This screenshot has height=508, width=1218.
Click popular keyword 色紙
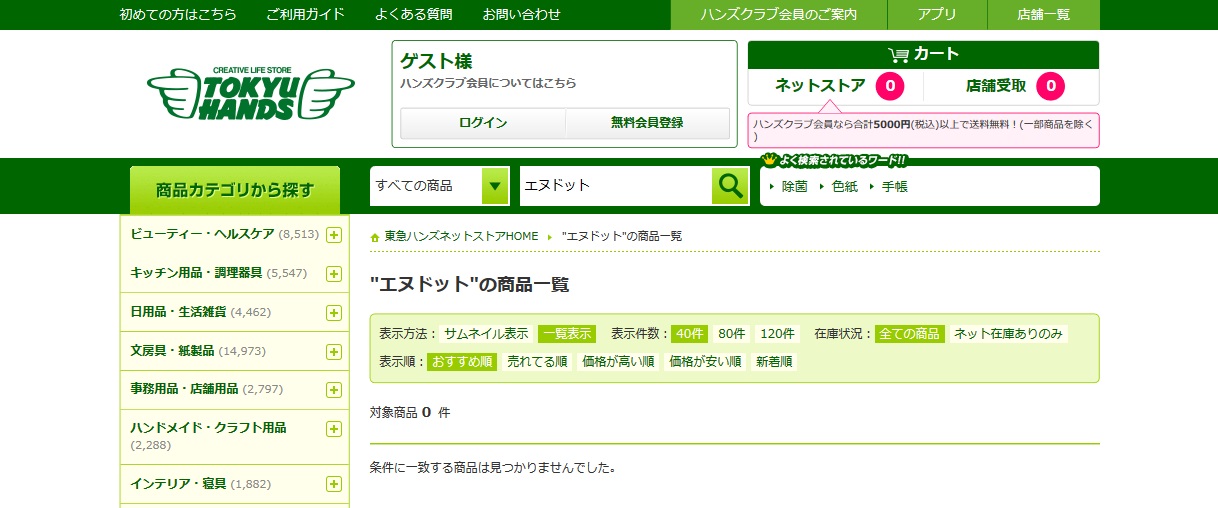pos(845,187)
